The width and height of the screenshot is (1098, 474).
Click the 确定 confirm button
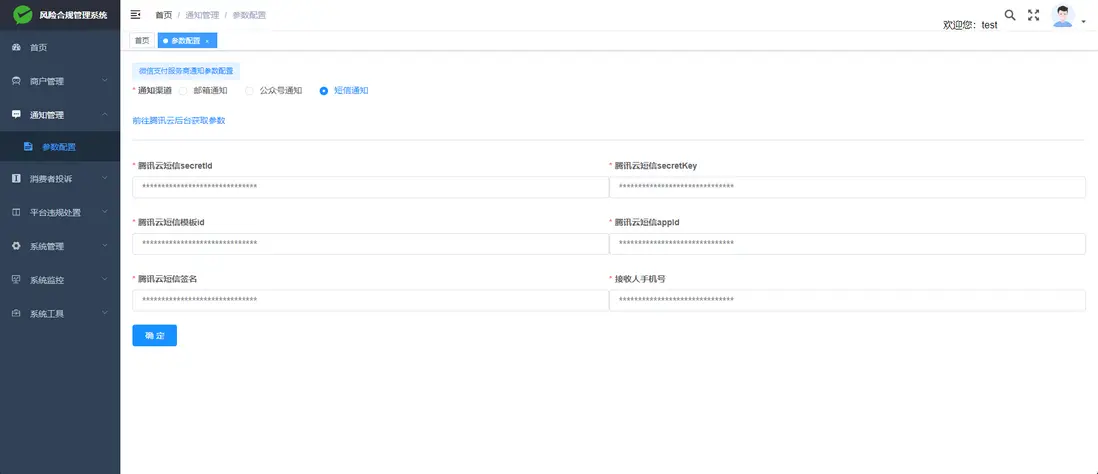[x=155, y=335]
